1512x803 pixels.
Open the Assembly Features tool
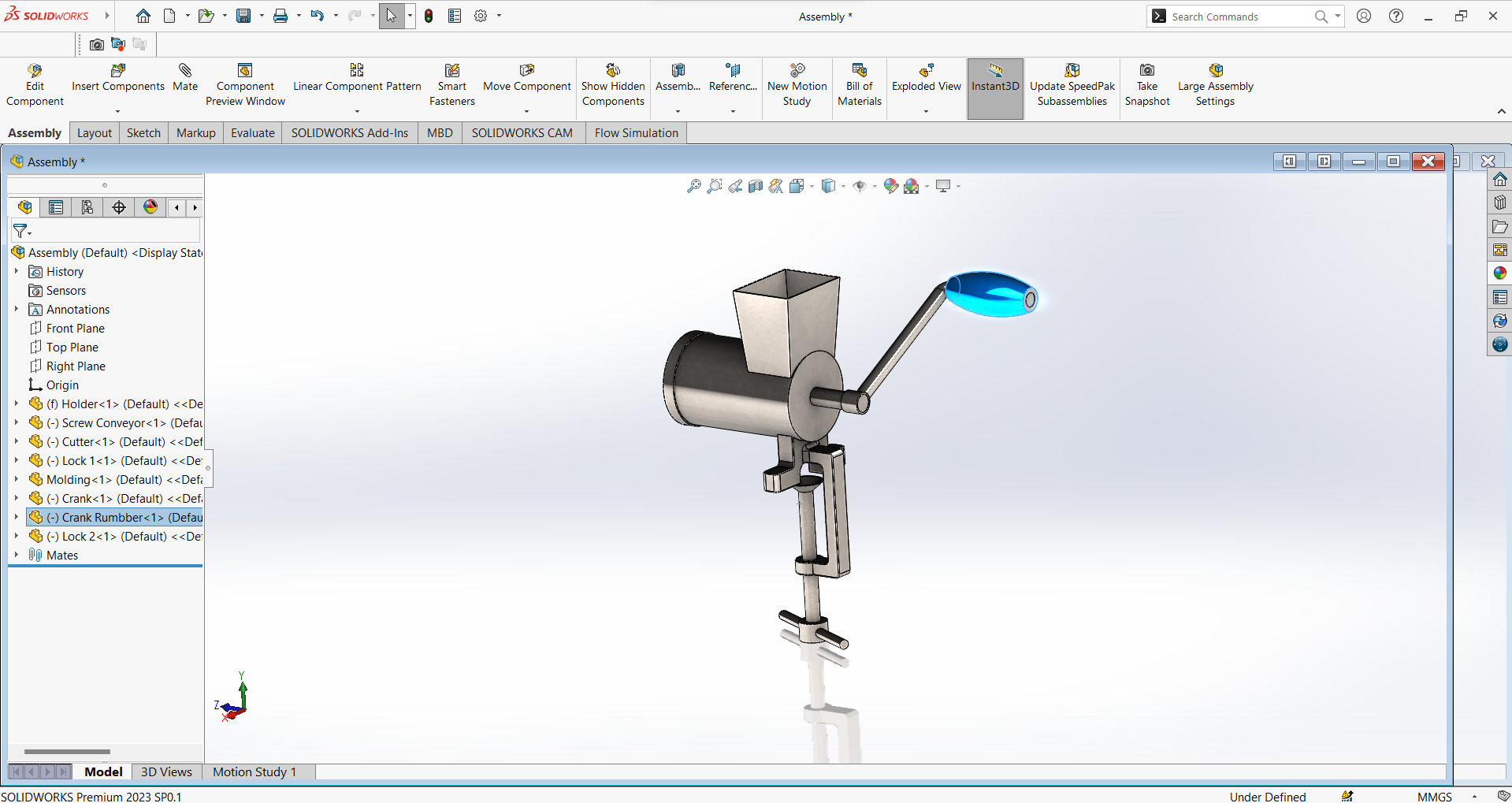click(678, 79)
